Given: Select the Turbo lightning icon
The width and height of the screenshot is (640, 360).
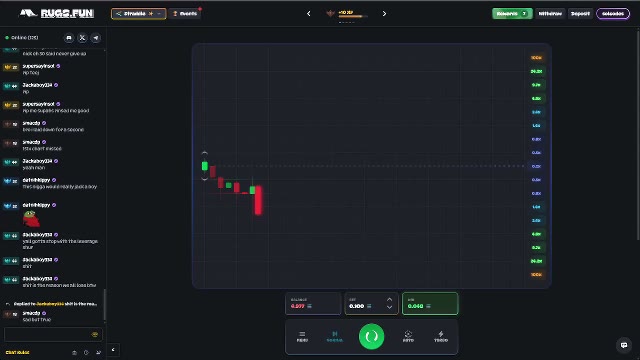Looking at the screenshot, I should 440,336.
